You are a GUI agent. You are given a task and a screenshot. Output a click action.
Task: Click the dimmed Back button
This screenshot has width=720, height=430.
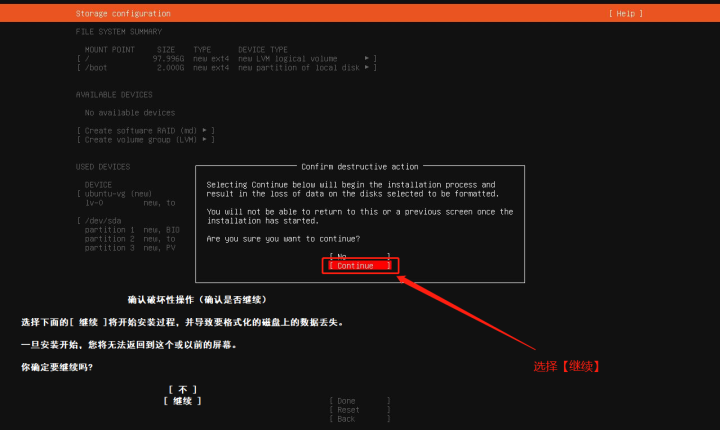pyautogui.click(x=360, y=419)
